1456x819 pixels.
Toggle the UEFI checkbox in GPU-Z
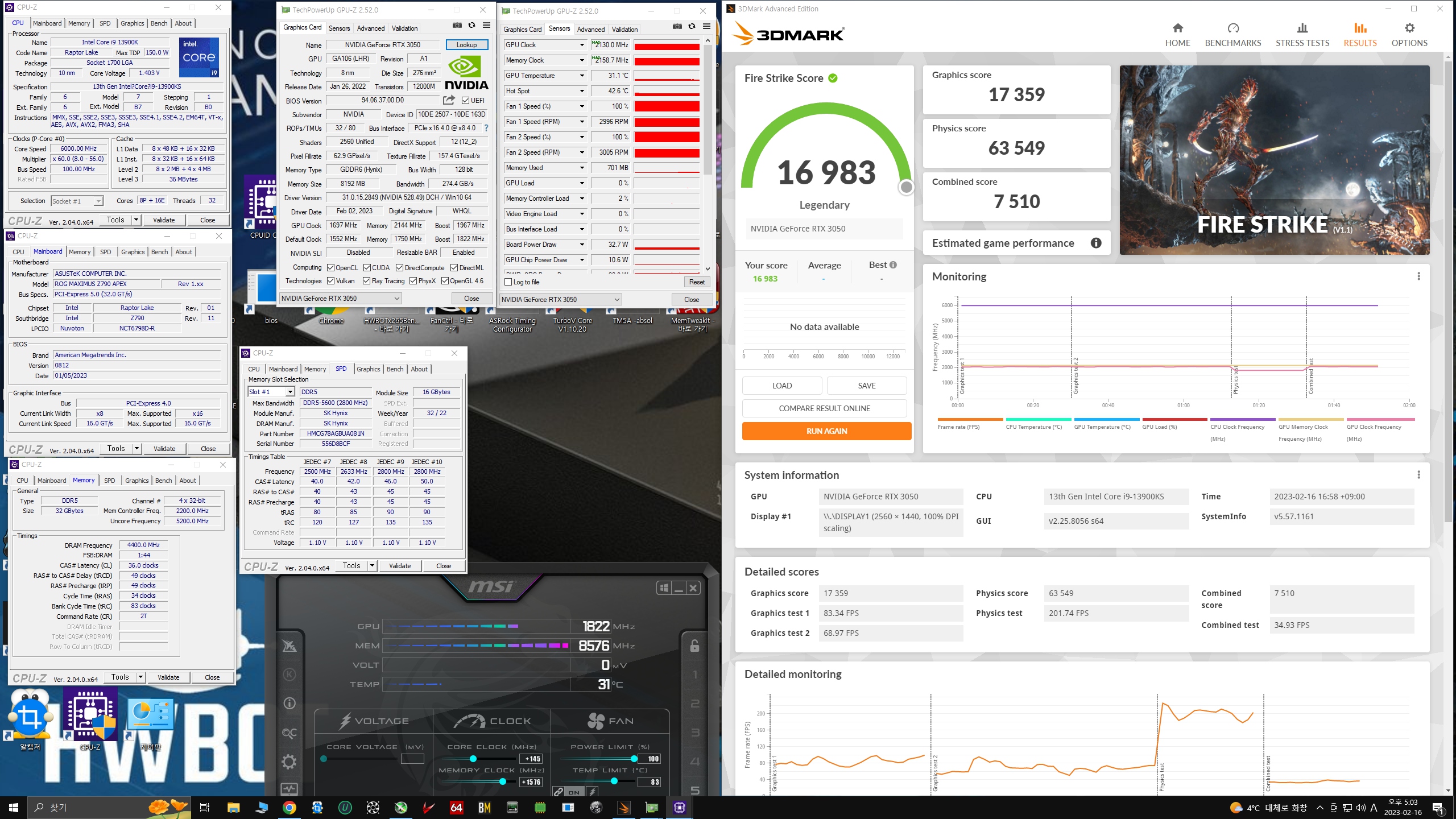click(465, 101)
